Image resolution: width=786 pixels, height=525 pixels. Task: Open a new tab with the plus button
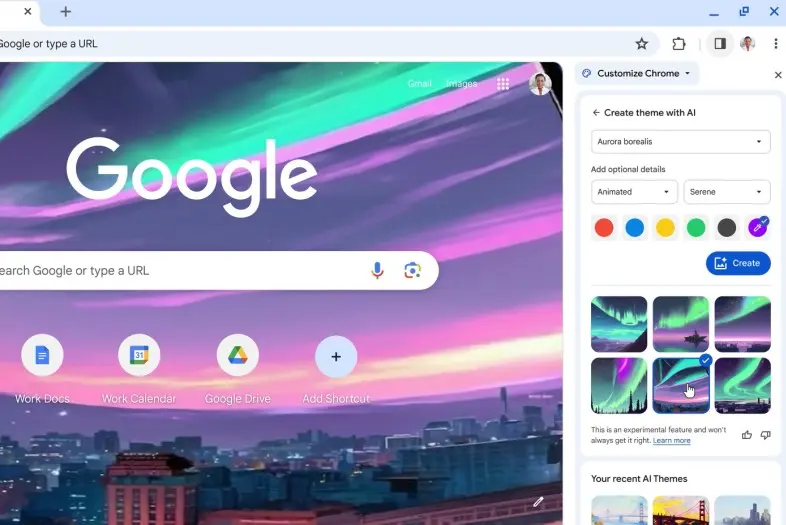click(x=66, y=12)
